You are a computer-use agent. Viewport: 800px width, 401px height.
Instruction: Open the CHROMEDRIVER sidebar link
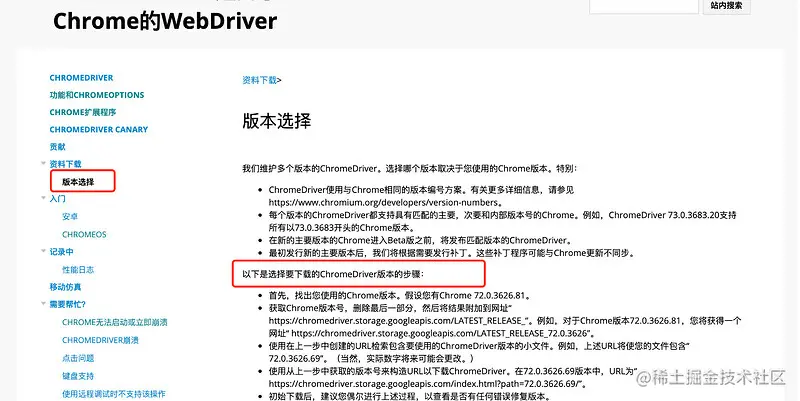pyautogui.click(x=81, y=78)
